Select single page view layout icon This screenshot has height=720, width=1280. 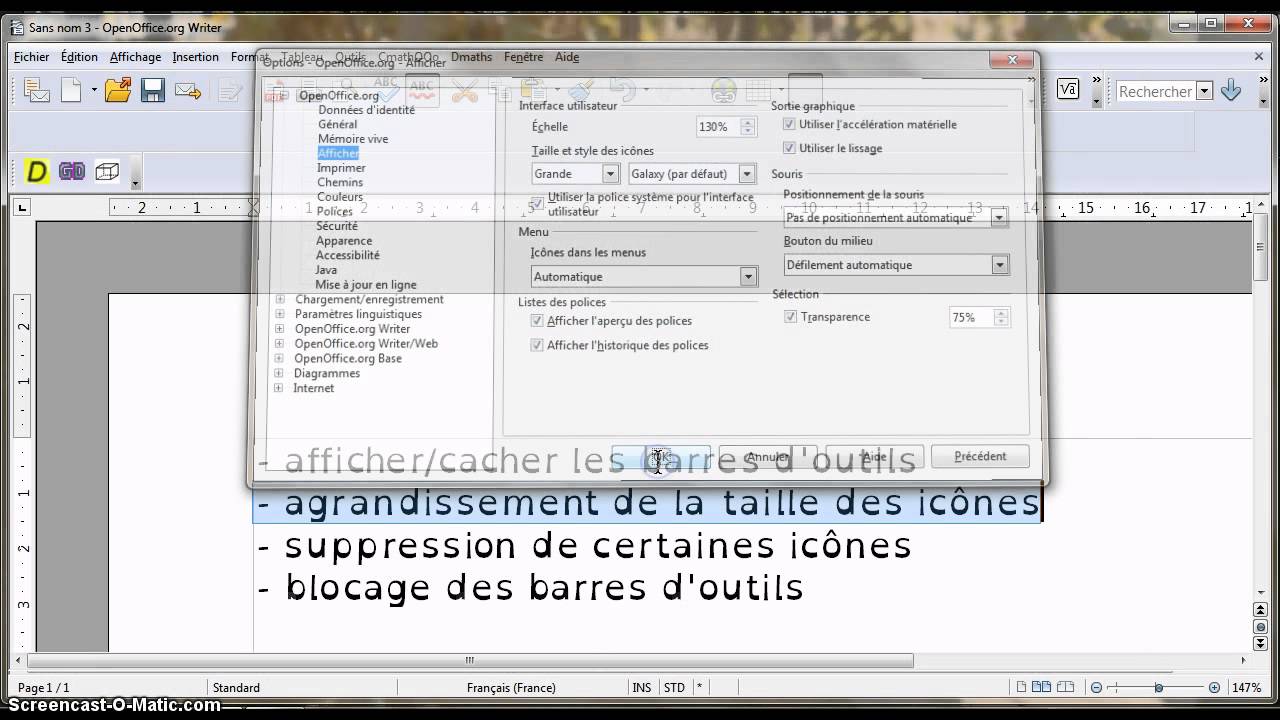pos(1021,687)
